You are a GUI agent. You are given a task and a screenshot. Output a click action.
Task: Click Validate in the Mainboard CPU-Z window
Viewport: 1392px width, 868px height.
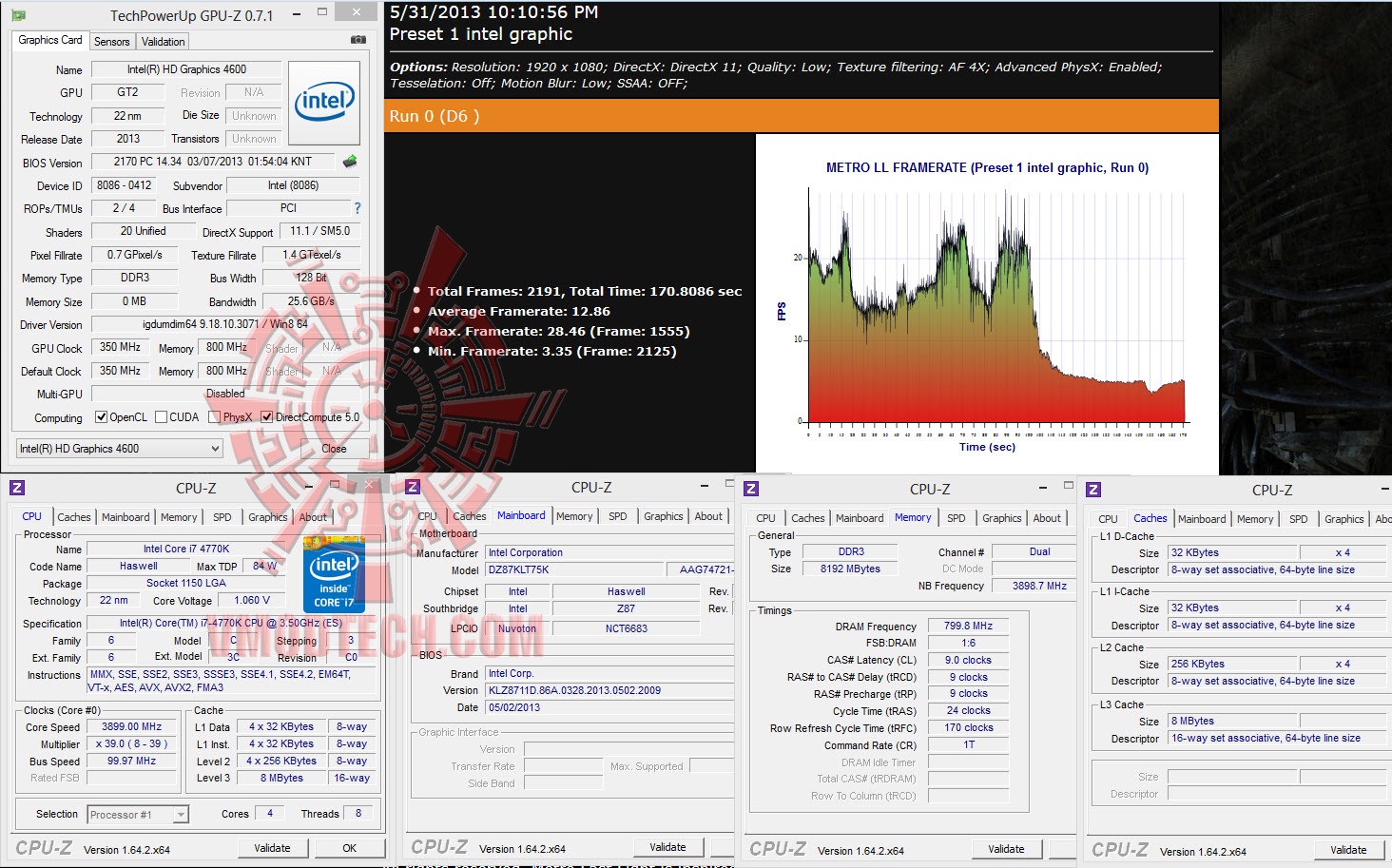667,847
